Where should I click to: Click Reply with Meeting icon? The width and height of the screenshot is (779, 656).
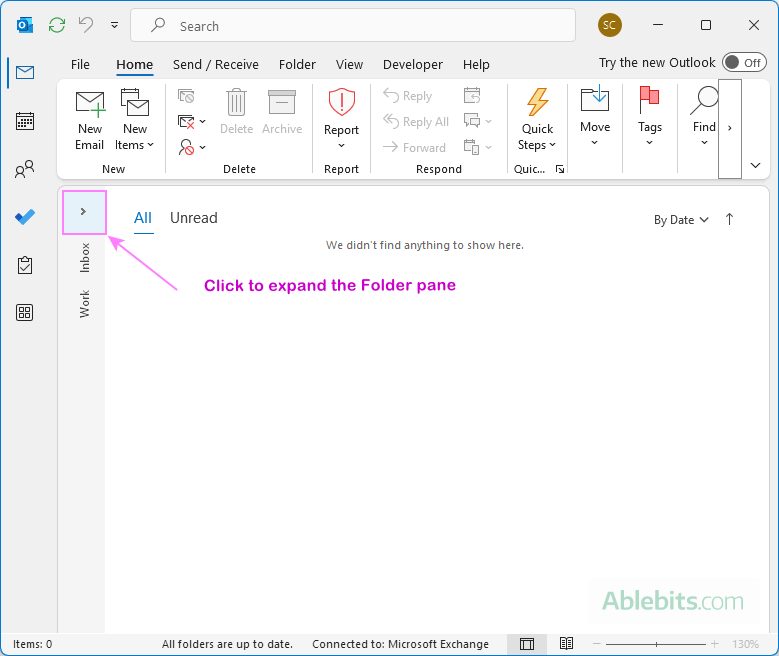pyautogui.click(x=472, y=95)
